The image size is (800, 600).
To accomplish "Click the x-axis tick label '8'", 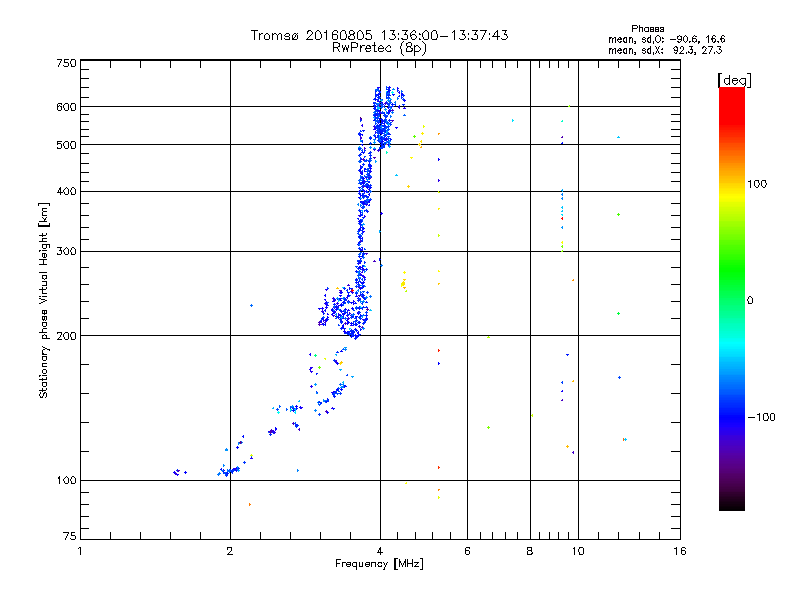I will click(530, 551).
